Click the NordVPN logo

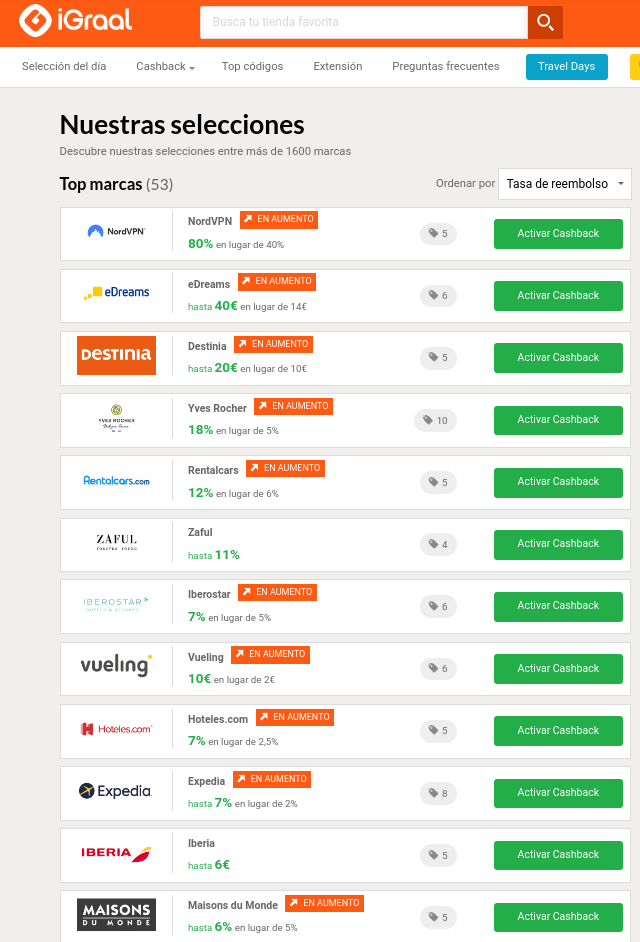pos(116,232)
